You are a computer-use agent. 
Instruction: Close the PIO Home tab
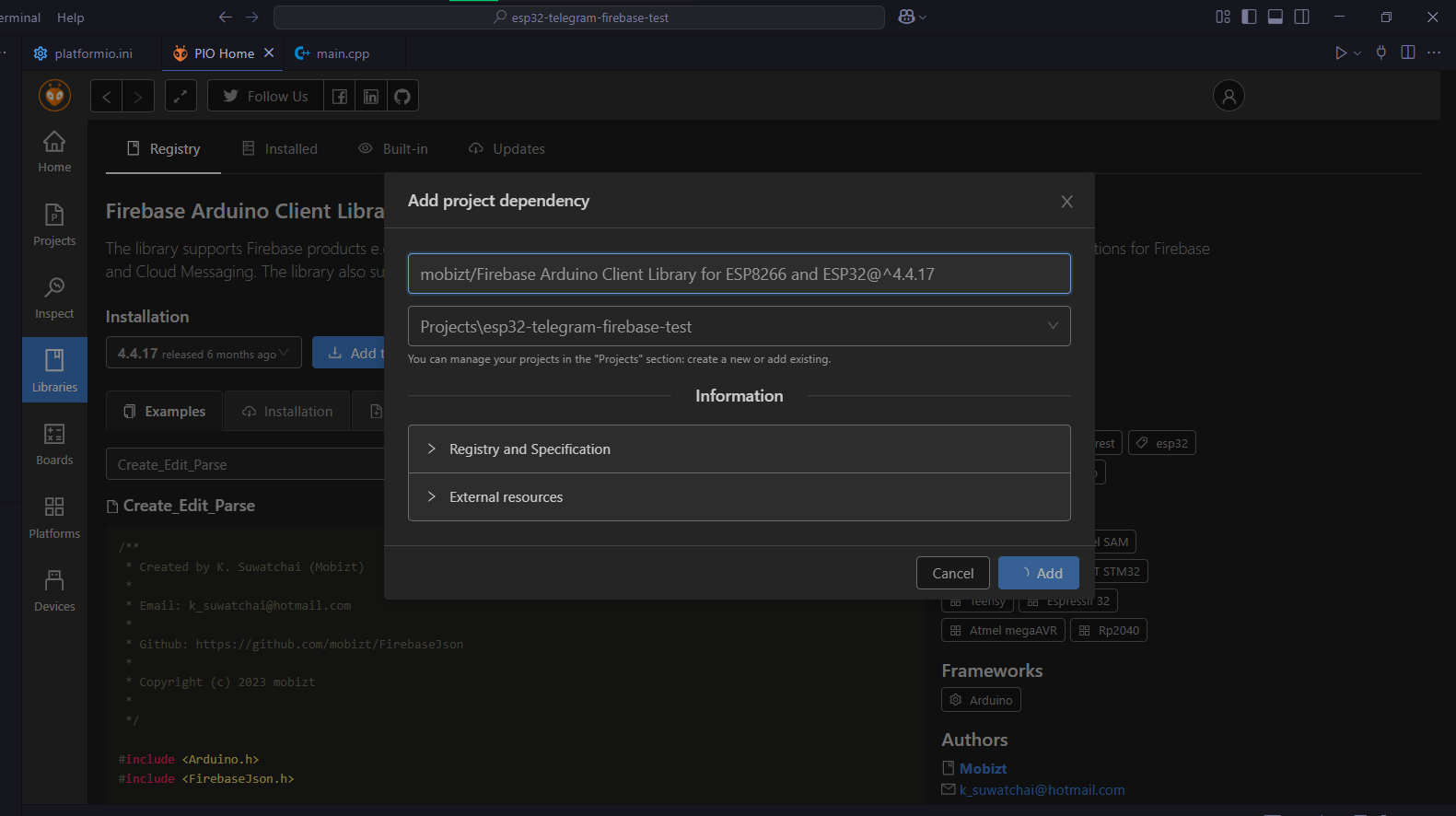click(269, 52)
